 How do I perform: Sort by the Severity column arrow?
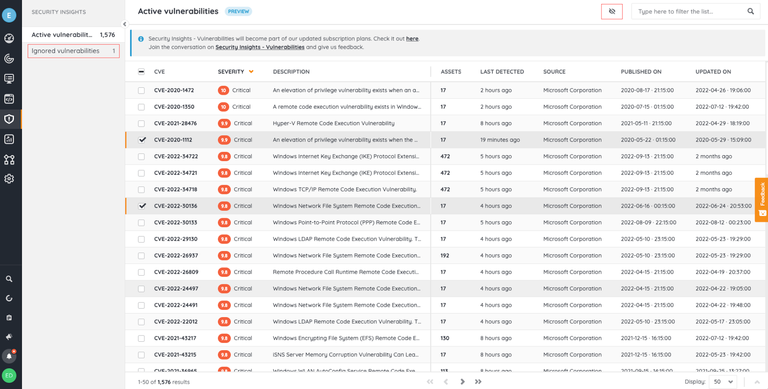(251, 72)
